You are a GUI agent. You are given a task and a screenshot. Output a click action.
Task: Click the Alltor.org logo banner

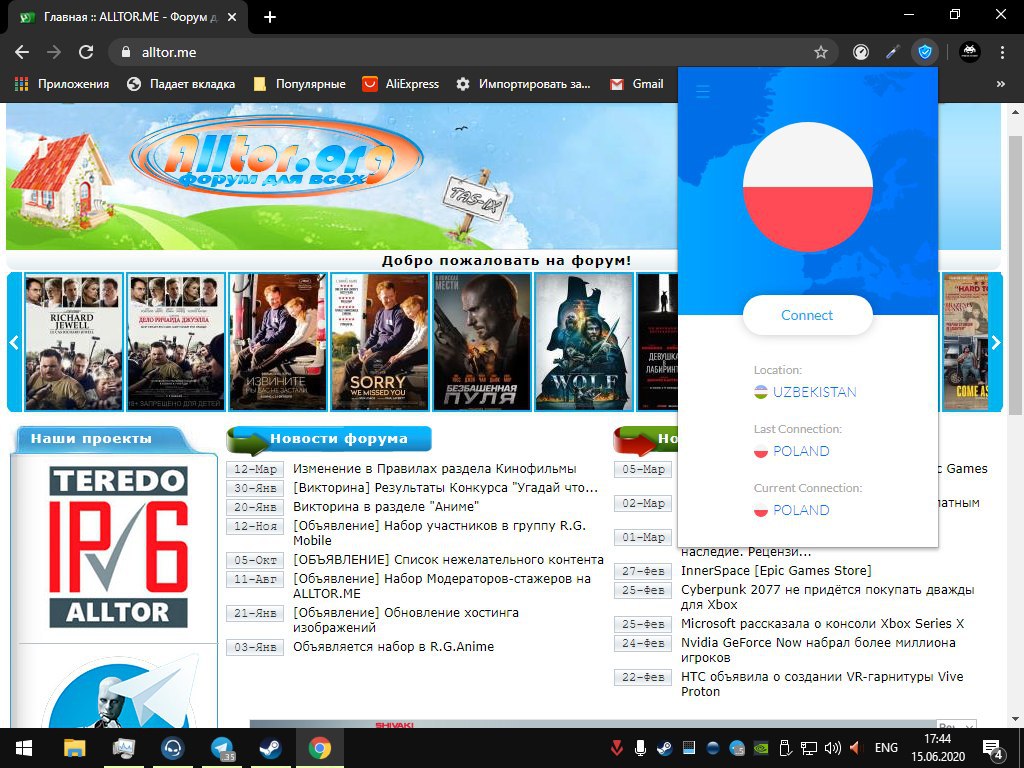[x=276, y=158]
